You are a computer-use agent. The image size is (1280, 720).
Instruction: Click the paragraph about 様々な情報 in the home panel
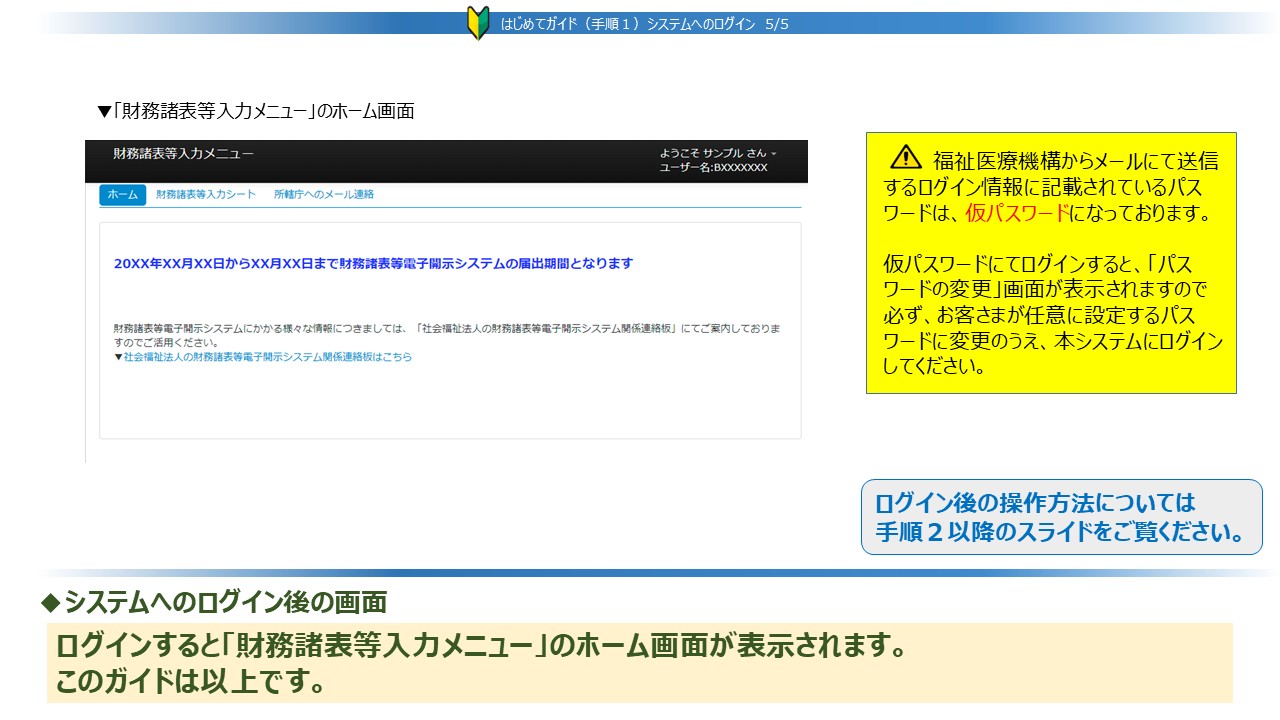point(446,335)
